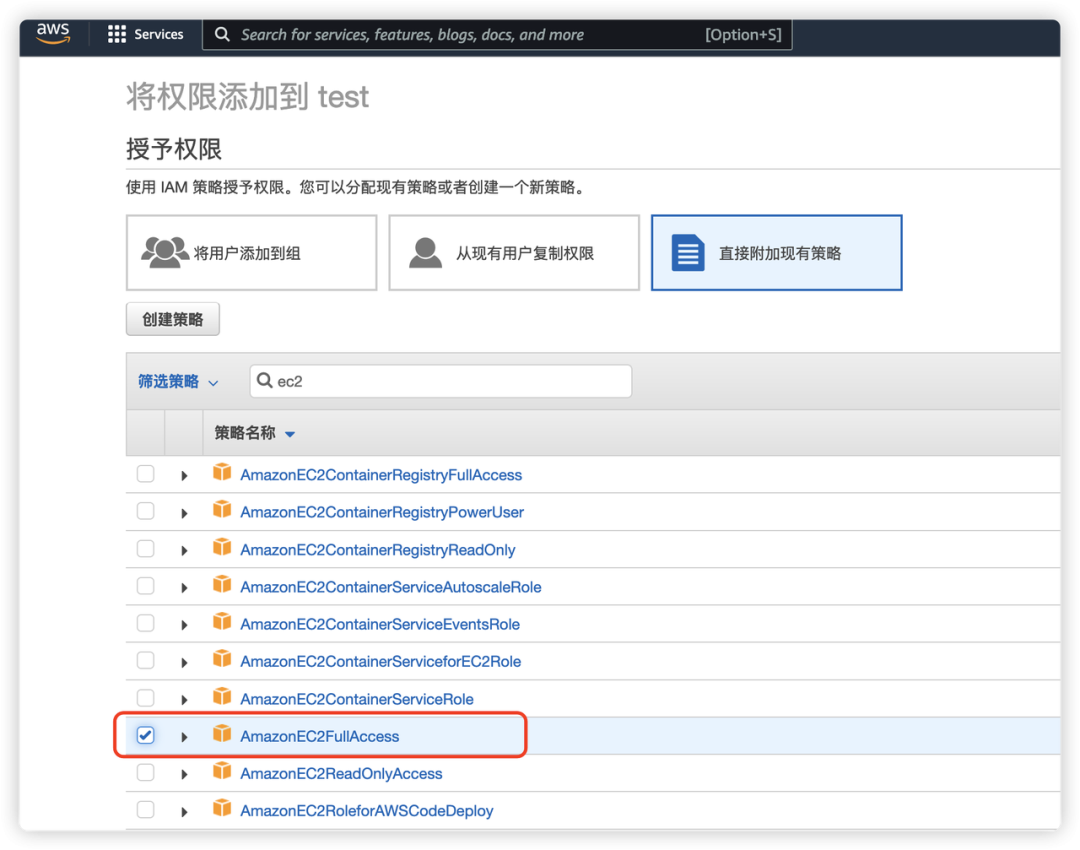
Task: Click the search magnifier icon in top bar
Action: (222, 34)
